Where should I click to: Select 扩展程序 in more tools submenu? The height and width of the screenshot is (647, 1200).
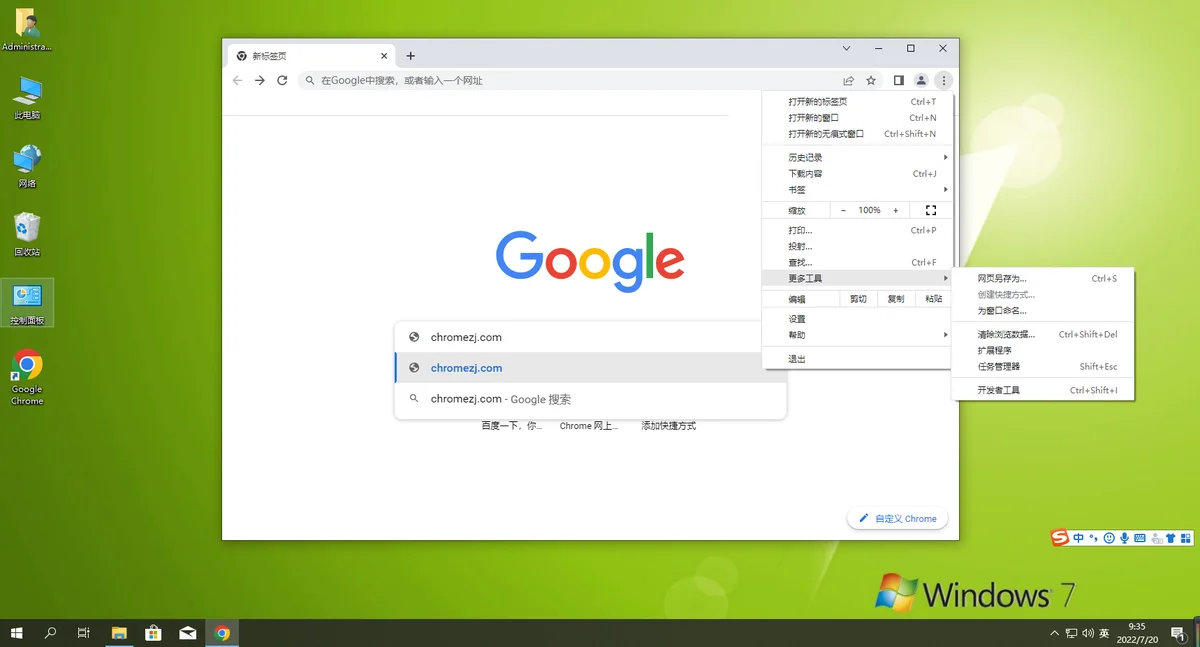pyautogui.click(x=995, y=350)
